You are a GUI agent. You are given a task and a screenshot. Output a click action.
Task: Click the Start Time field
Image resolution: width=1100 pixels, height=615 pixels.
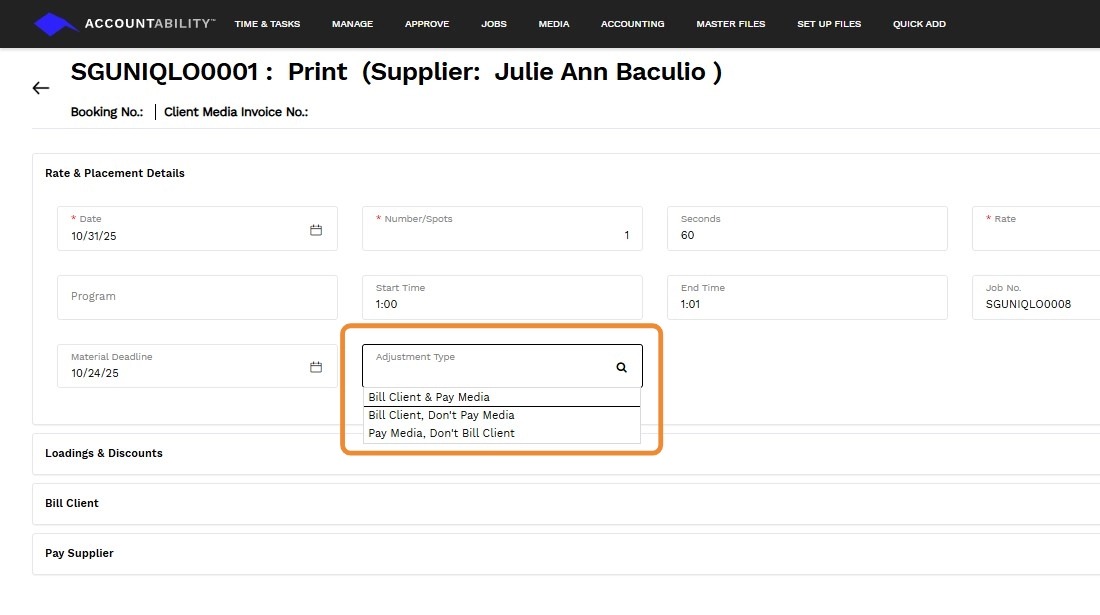coord(501,303)
